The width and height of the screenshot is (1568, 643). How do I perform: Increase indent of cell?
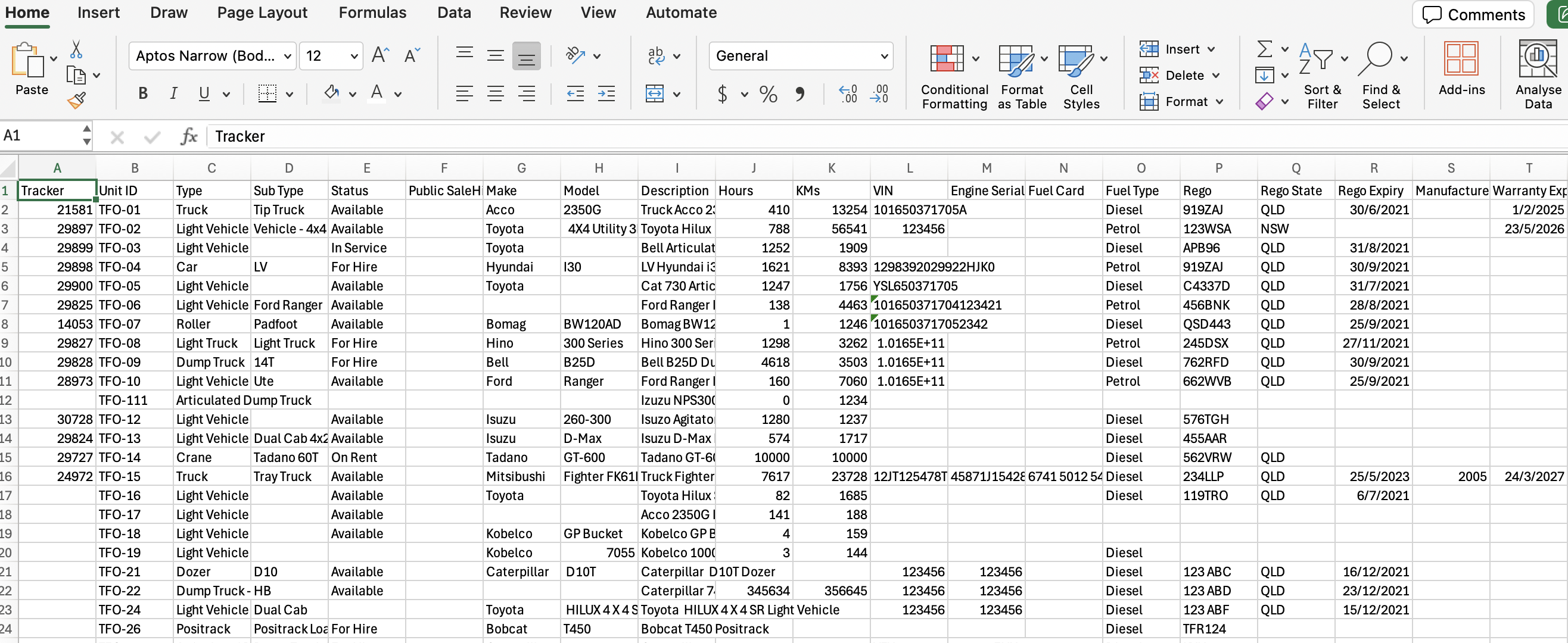[606, 93]
